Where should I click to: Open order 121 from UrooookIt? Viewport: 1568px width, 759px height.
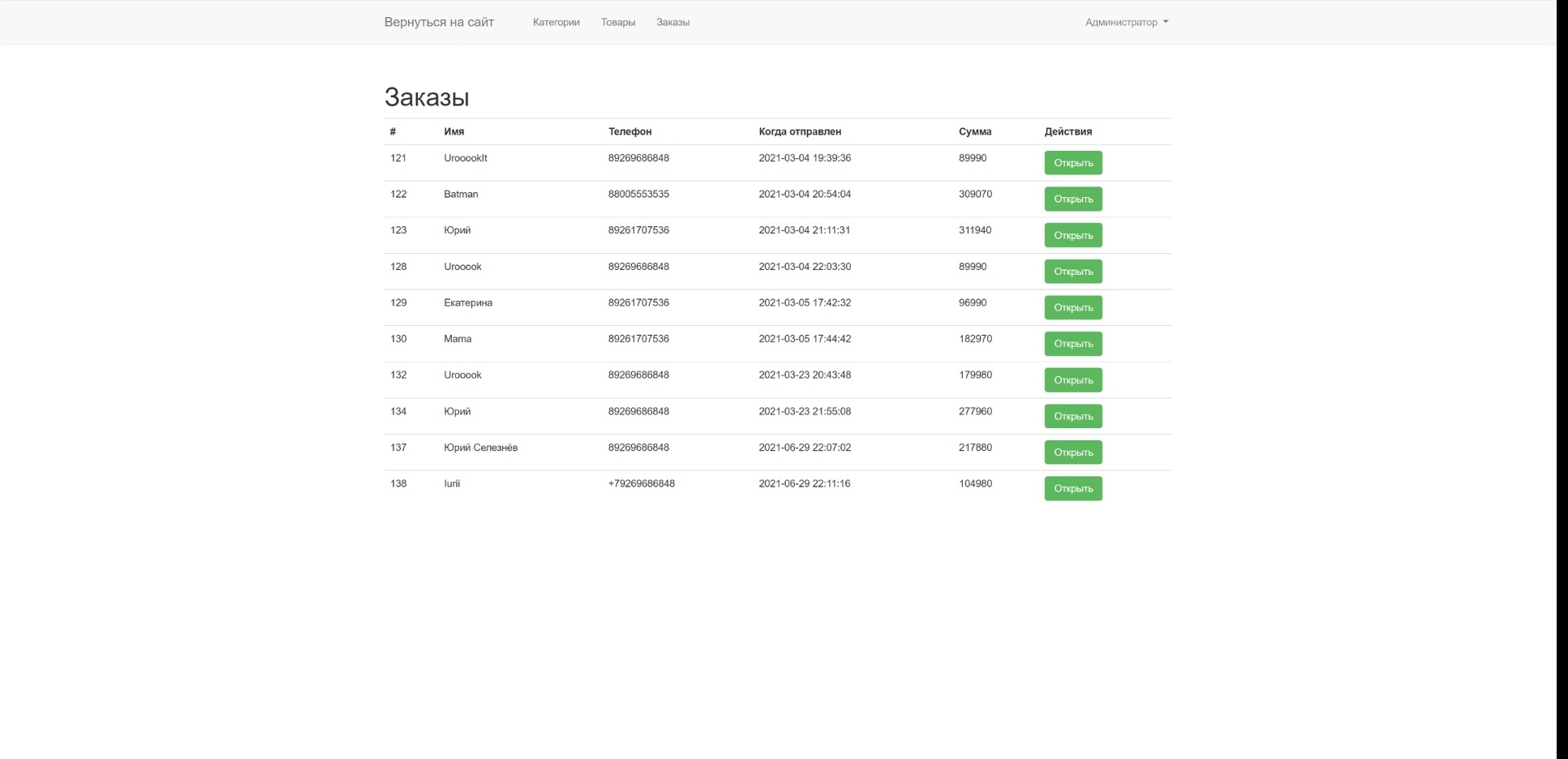[1073, 163]
